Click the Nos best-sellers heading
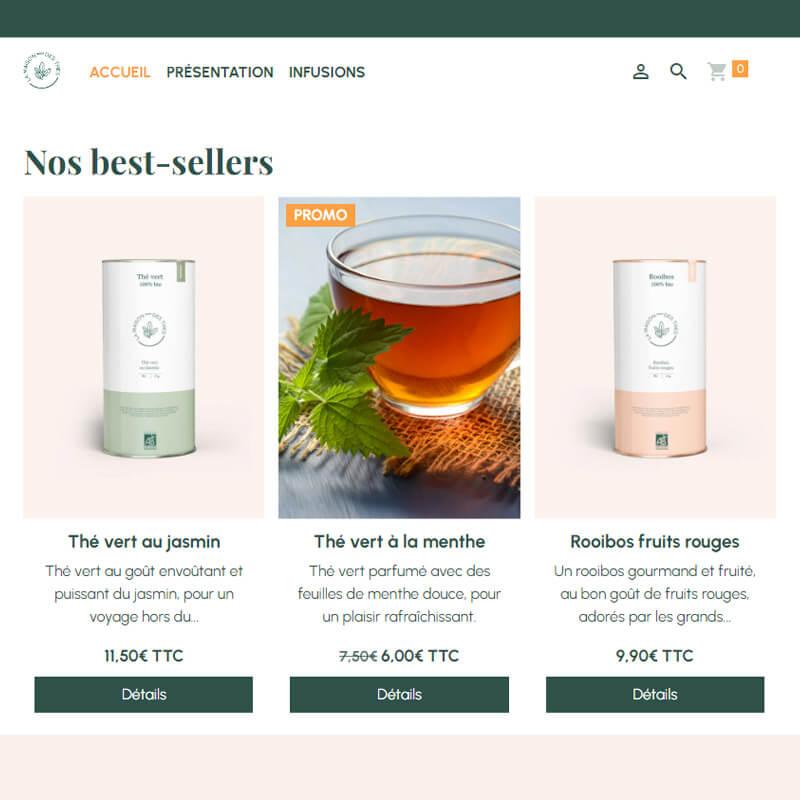 pos(148,162)
